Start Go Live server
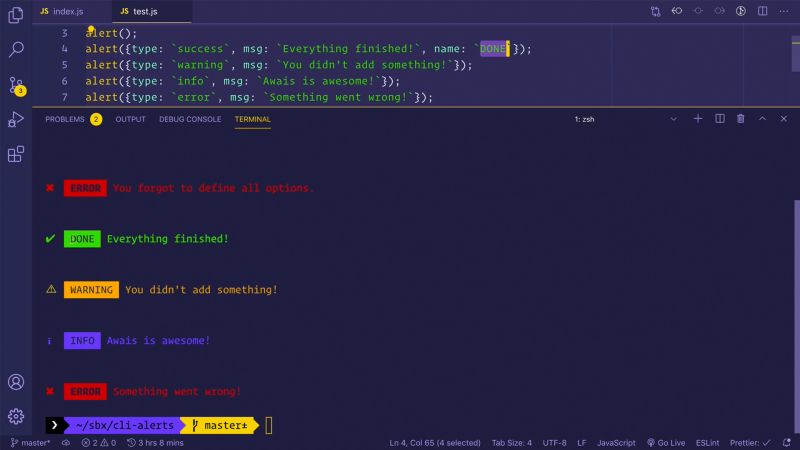Viewport: 800px width, 450px height. click(666, 442)
